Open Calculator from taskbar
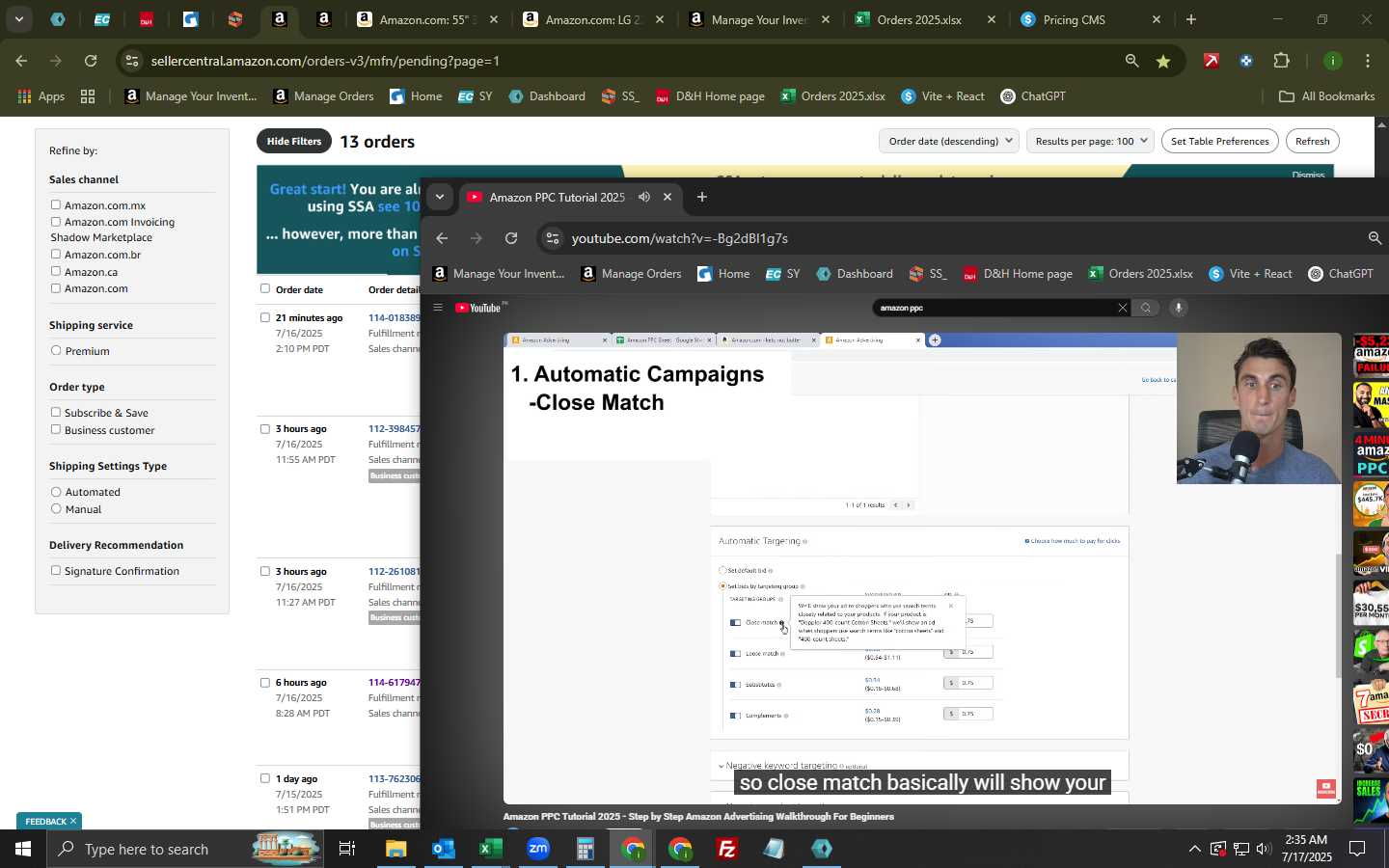This screenshot has width=1389, height=868. pyautogui.click(x=586, y=849)
